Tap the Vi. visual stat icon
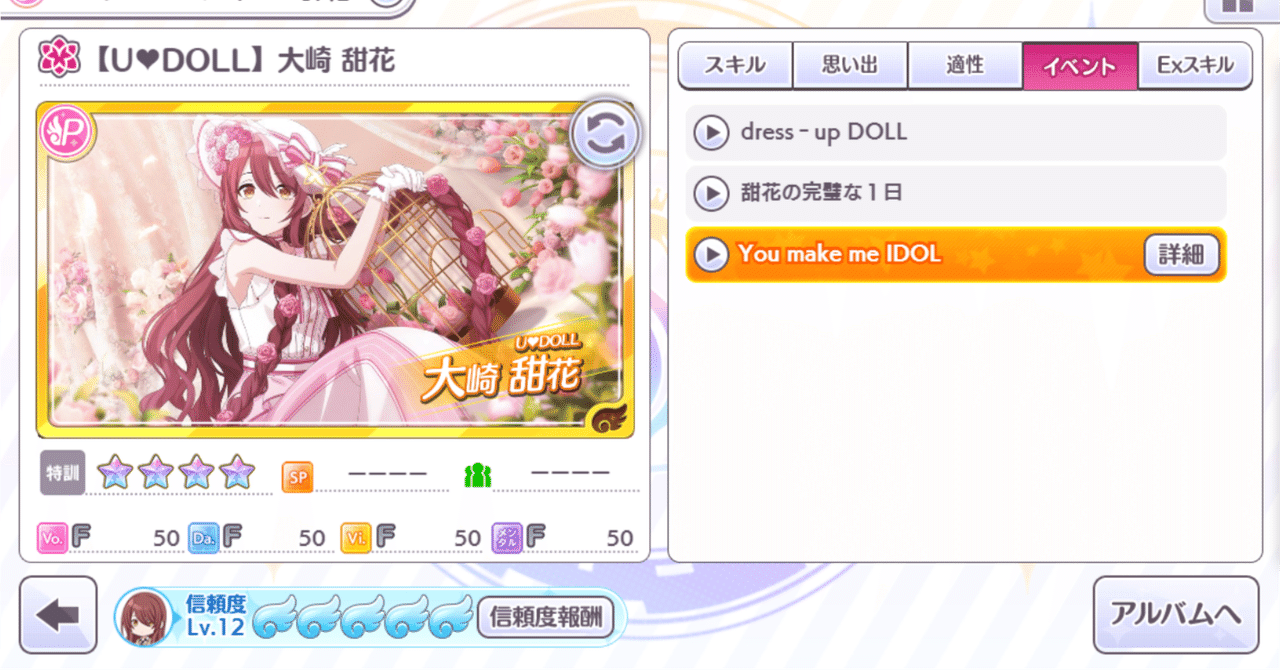The width and height of the screenshot is (1280, 670). click(x=355, y=538)
